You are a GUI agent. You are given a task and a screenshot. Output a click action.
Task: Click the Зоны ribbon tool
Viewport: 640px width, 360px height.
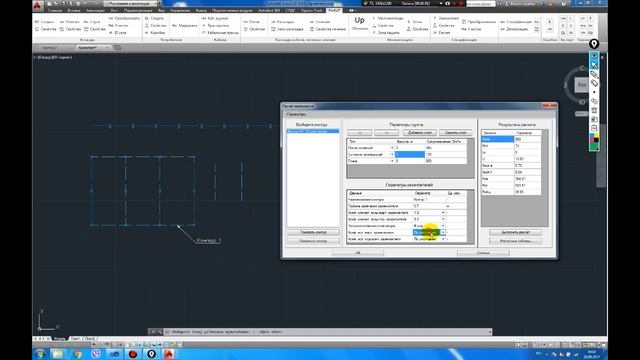(415, 22)
